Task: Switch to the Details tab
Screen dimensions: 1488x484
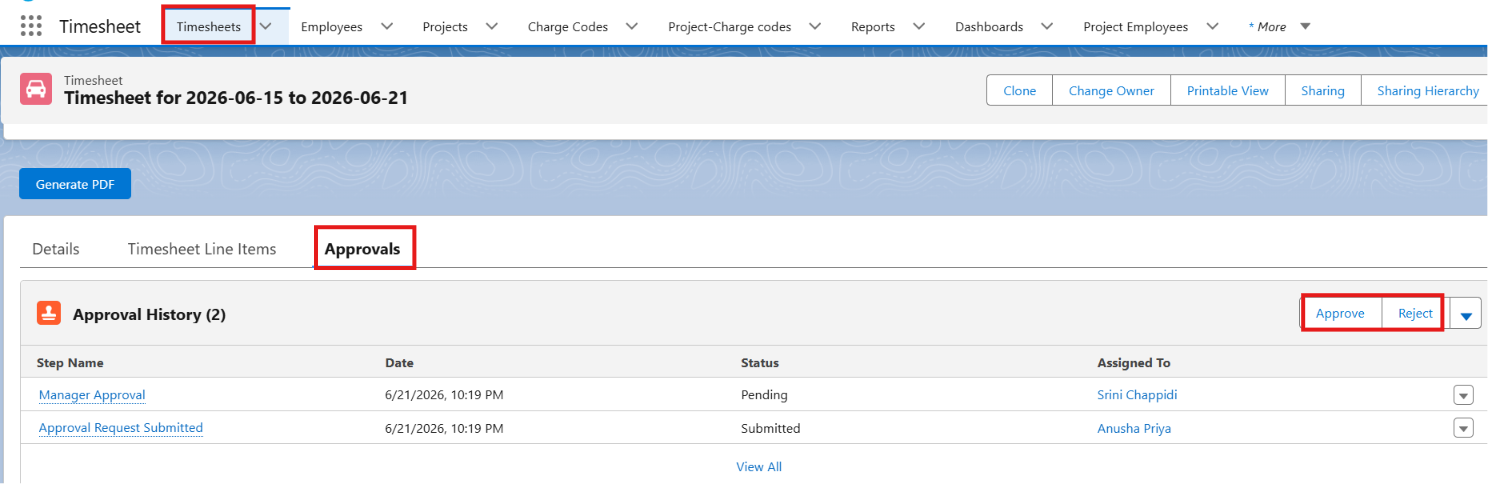Action: [56, 249]
